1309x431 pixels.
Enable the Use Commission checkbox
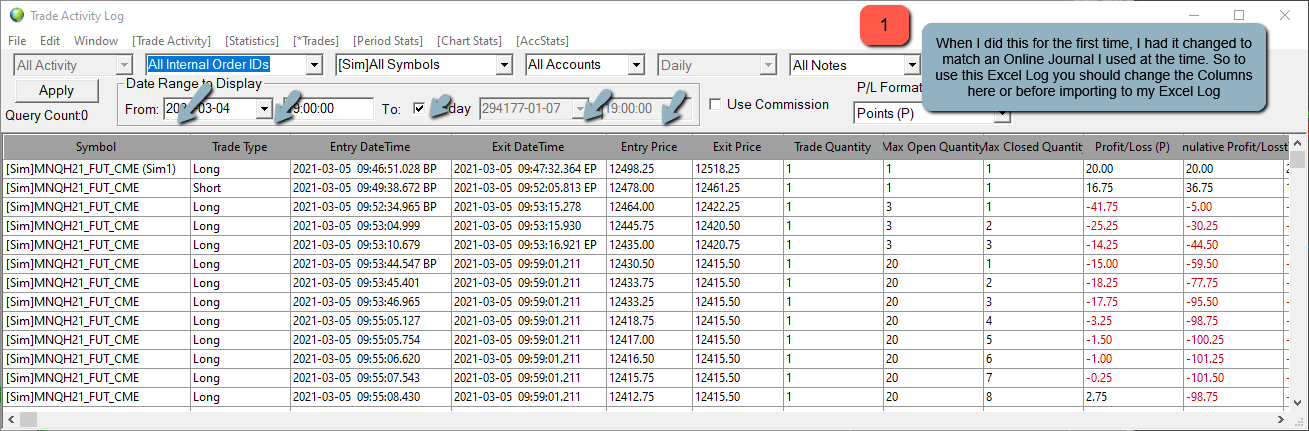[x=715, y=104]
